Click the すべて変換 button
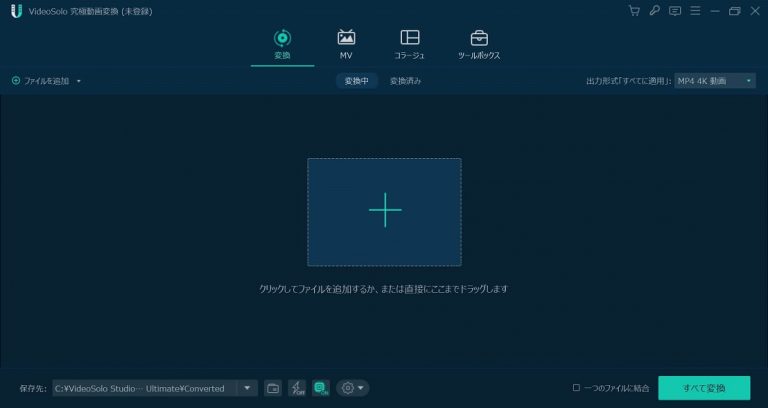This screenshot has width=768, height=408. point(704,387)
